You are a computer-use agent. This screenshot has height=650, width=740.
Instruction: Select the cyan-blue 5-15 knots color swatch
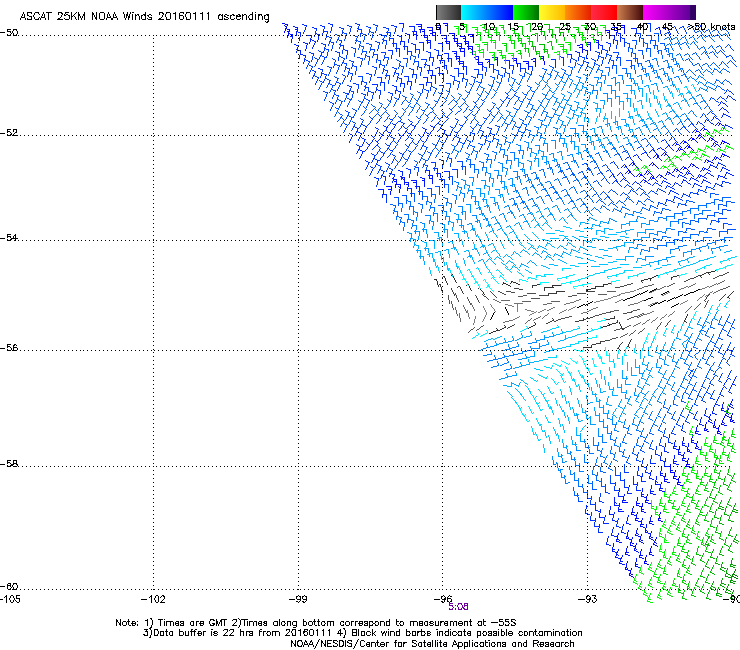click(x=487, y=12)
